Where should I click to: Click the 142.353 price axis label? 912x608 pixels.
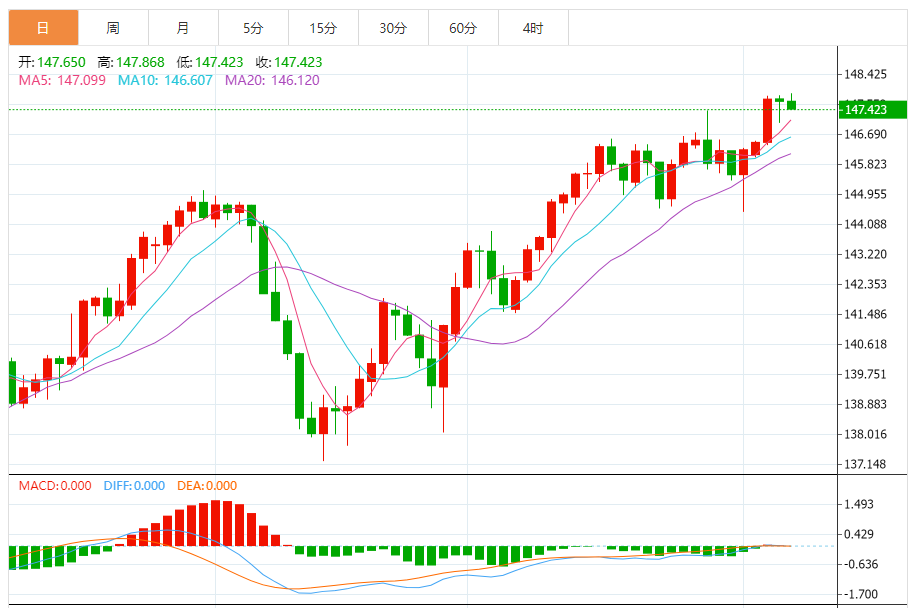[x=865, y=284]
